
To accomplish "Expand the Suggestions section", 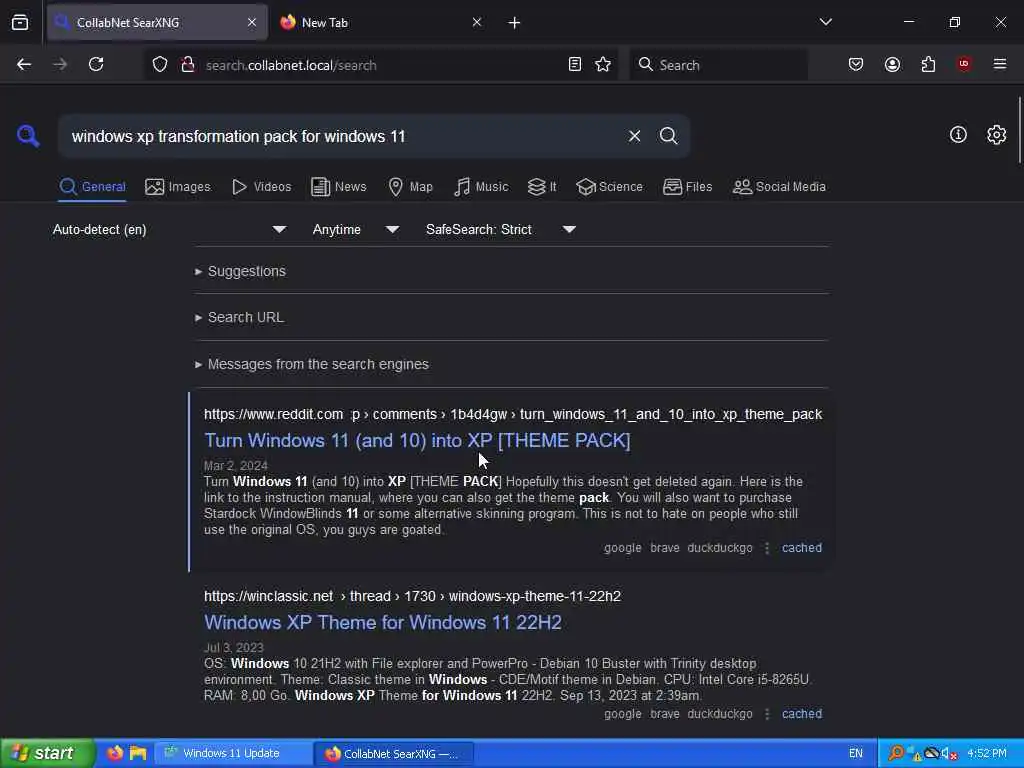I will [x=240, y=271].
